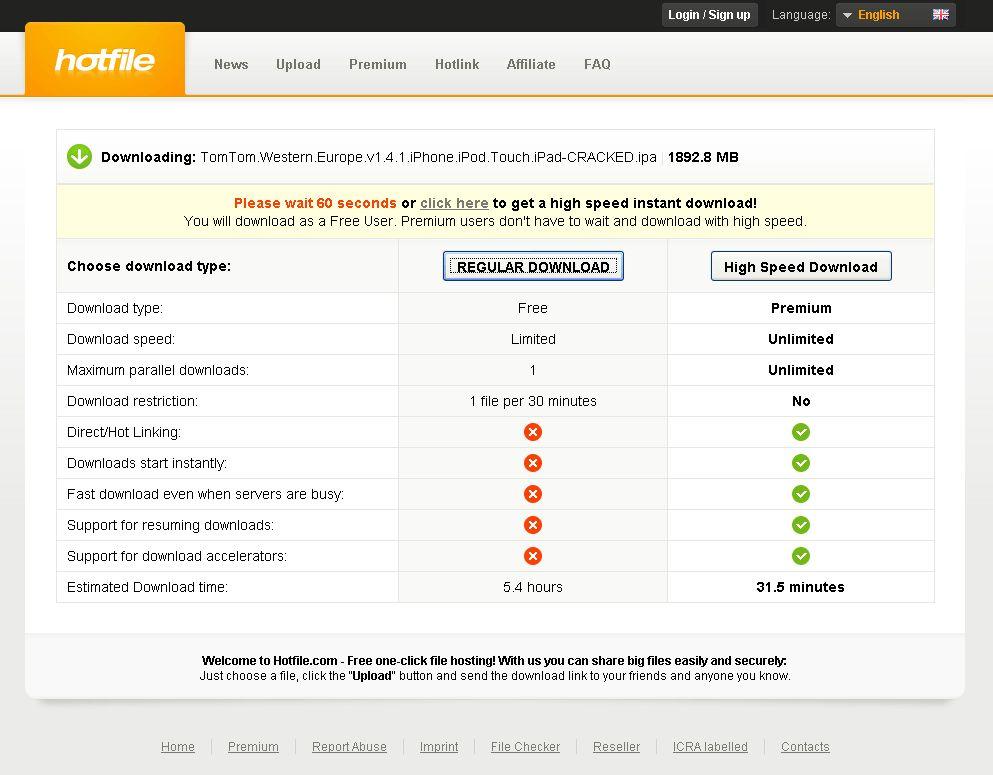
Task: Open the Premium menu item
Action: (x=377, y=64)
